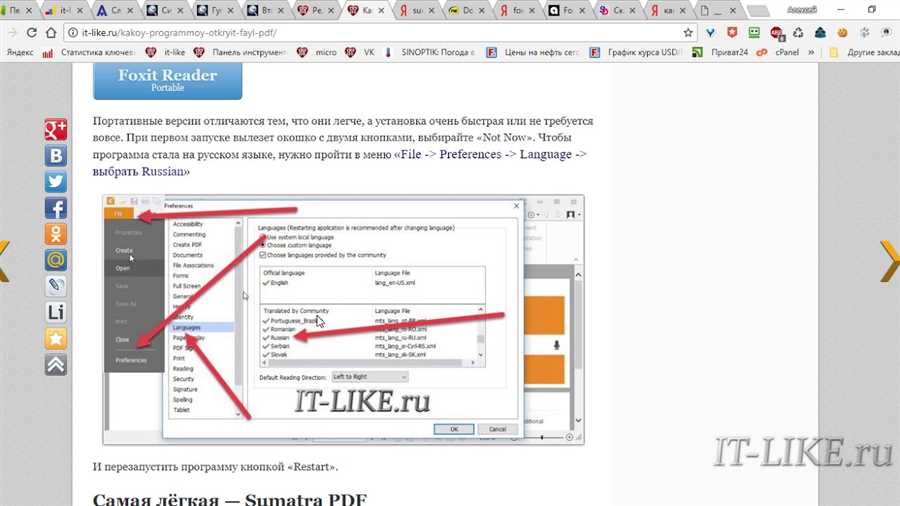900x506 pixels.
Task: Share the article on Twitter
Action: [55, 181]
